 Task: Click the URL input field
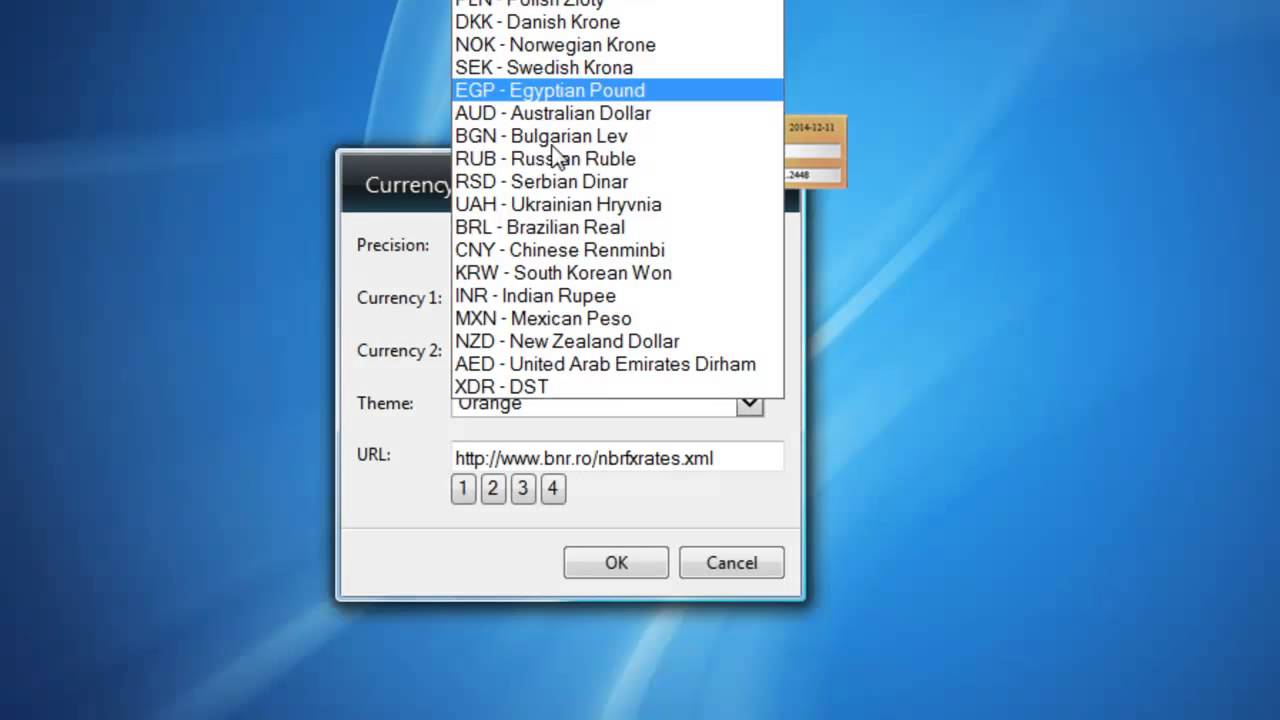click(x=617, y=458)
